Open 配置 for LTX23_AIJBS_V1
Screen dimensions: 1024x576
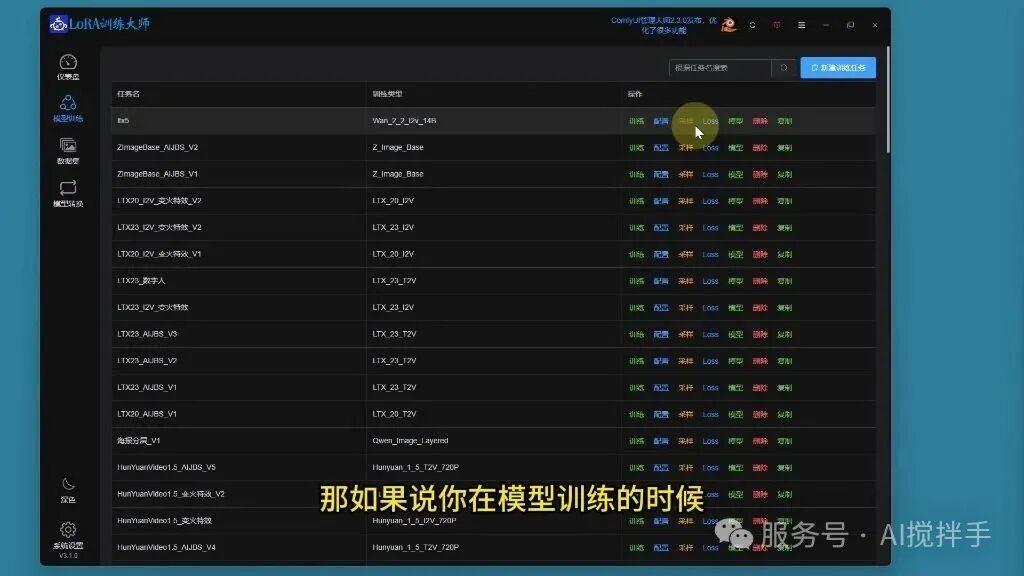pyautogui.click(x=661, y=388)
